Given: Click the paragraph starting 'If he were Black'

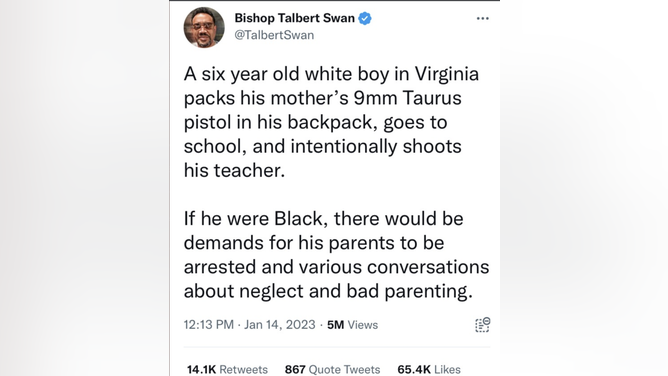Looking at the screenshot, I should point(337,255).
